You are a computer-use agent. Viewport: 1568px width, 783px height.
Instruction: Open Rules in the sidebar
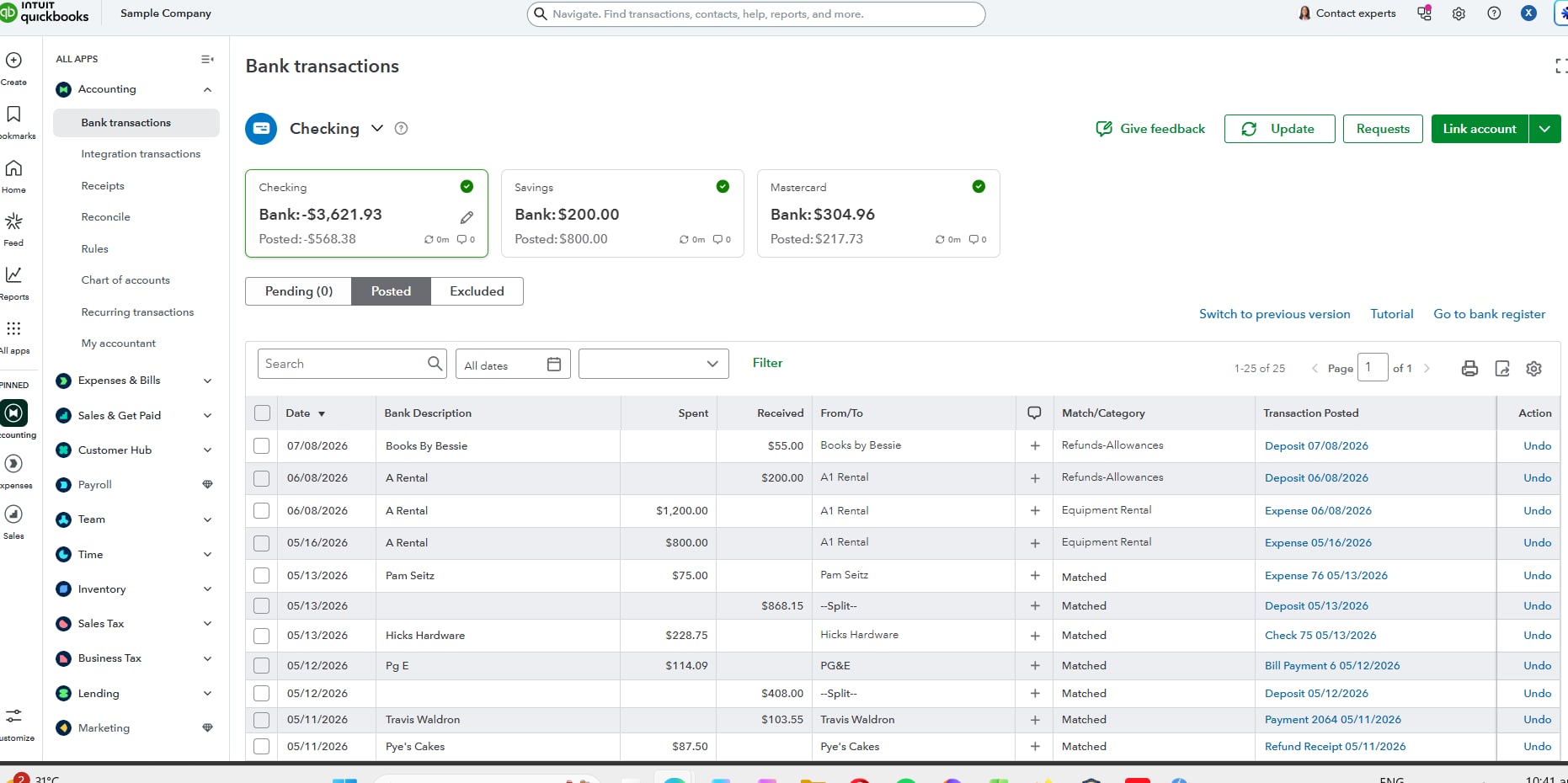click(x=94, y=249)
